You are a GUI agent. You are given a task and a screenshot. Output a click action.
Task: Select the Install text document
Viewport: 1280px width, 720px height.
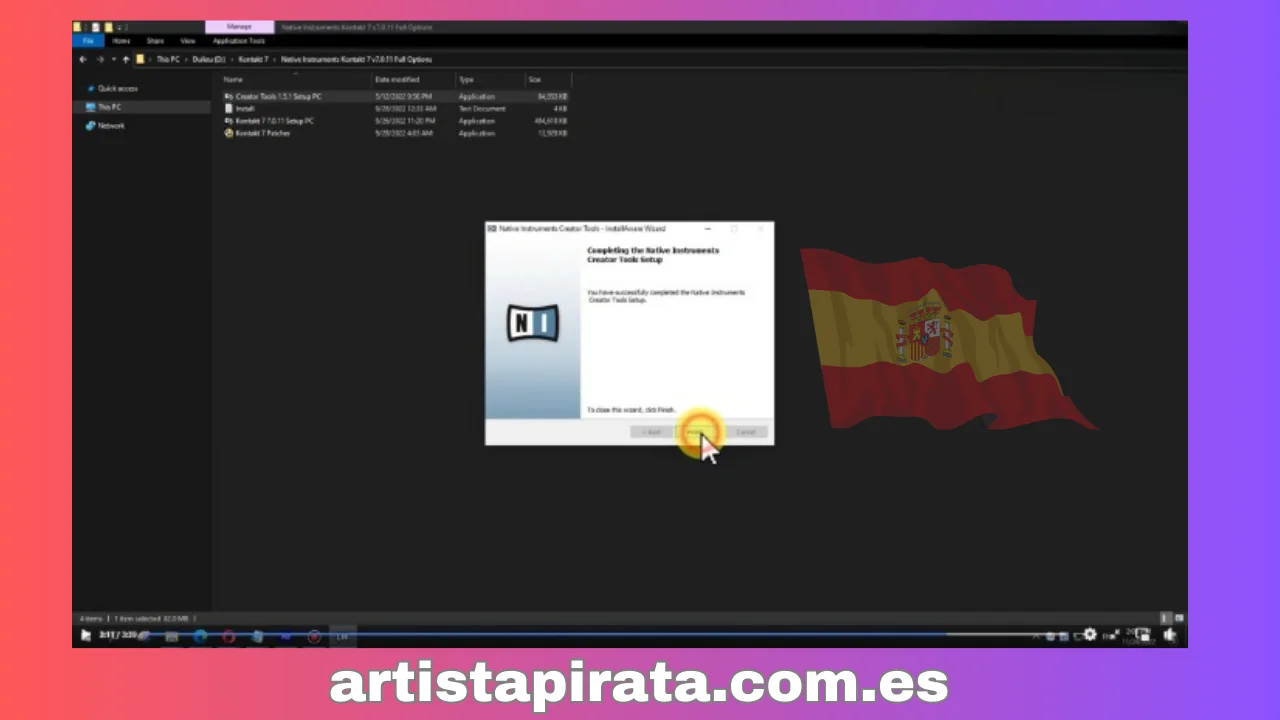pos(245,108)
